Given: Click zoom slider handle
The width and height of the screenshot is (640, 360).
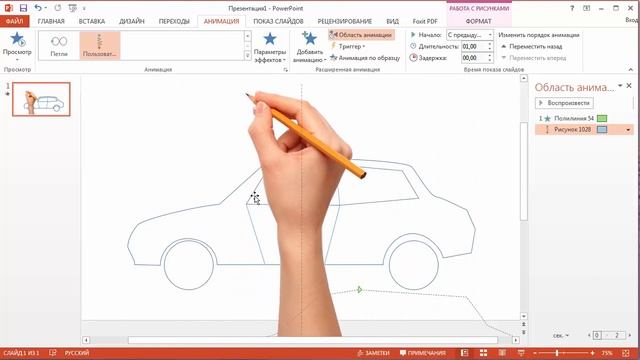Looking at the screenshot, I should 557,353.
